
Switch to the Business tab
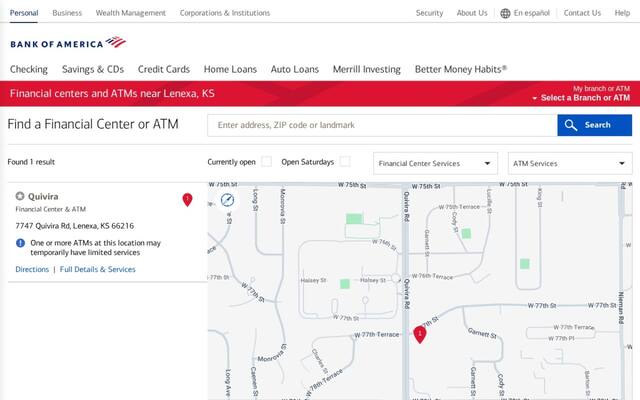click(x=67, y=13)
